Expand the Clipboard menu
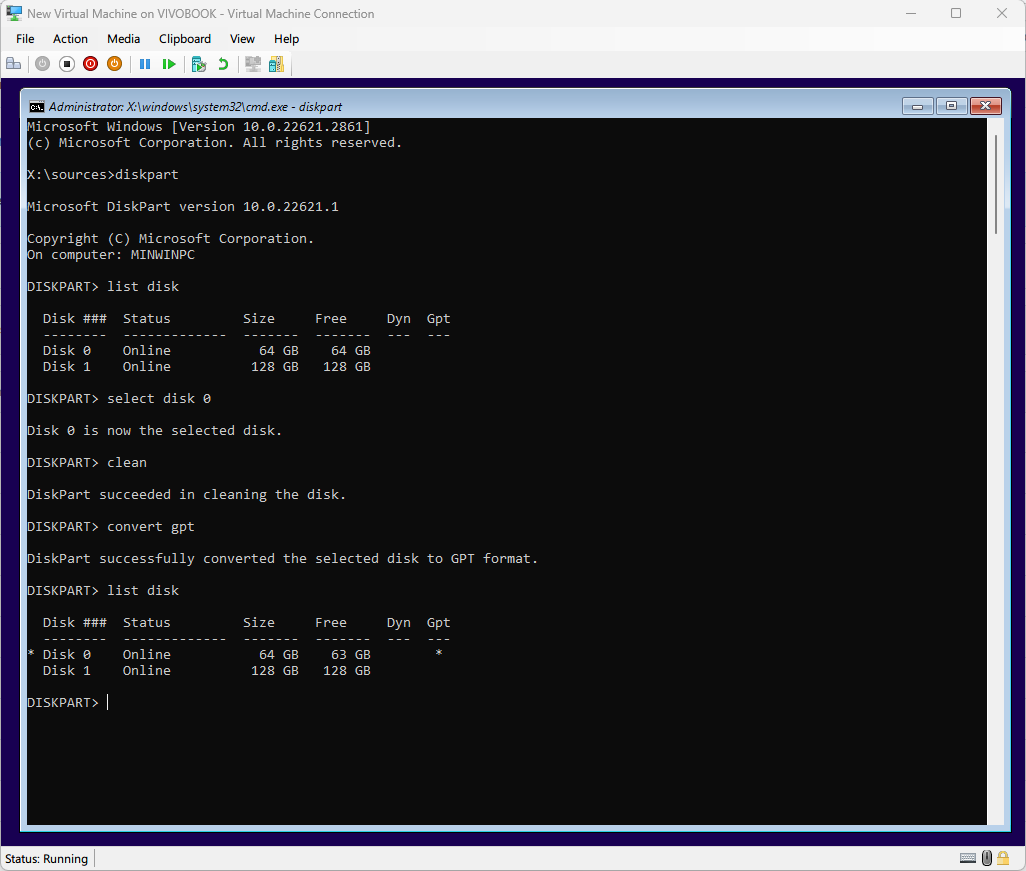1026x871 pixels. [x=185, y=39]
